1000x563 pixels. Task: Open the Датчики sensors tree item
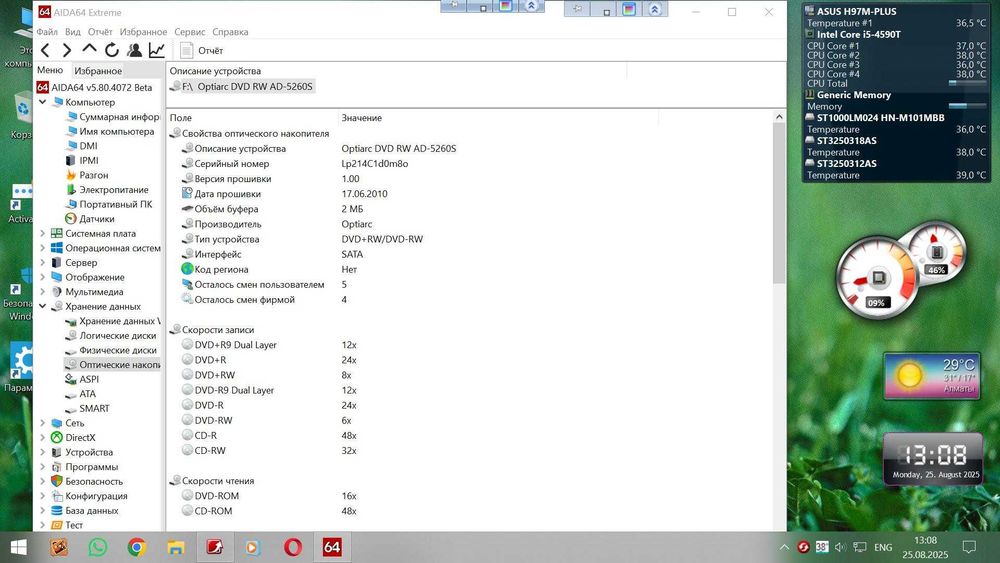[90, 219]
